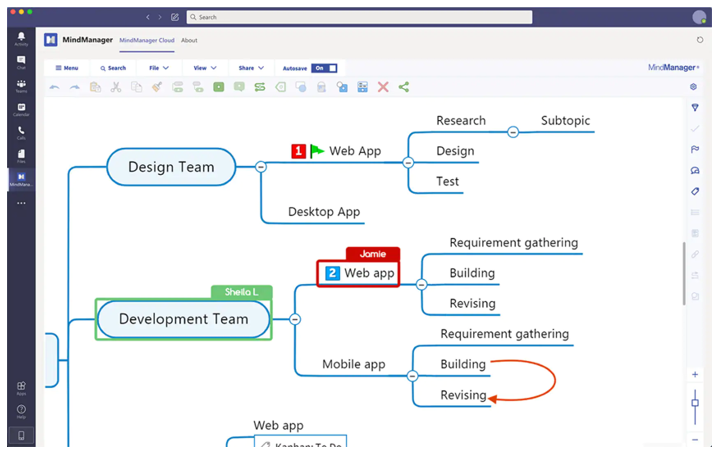Click the zoom slider handle

coord(695,404)
